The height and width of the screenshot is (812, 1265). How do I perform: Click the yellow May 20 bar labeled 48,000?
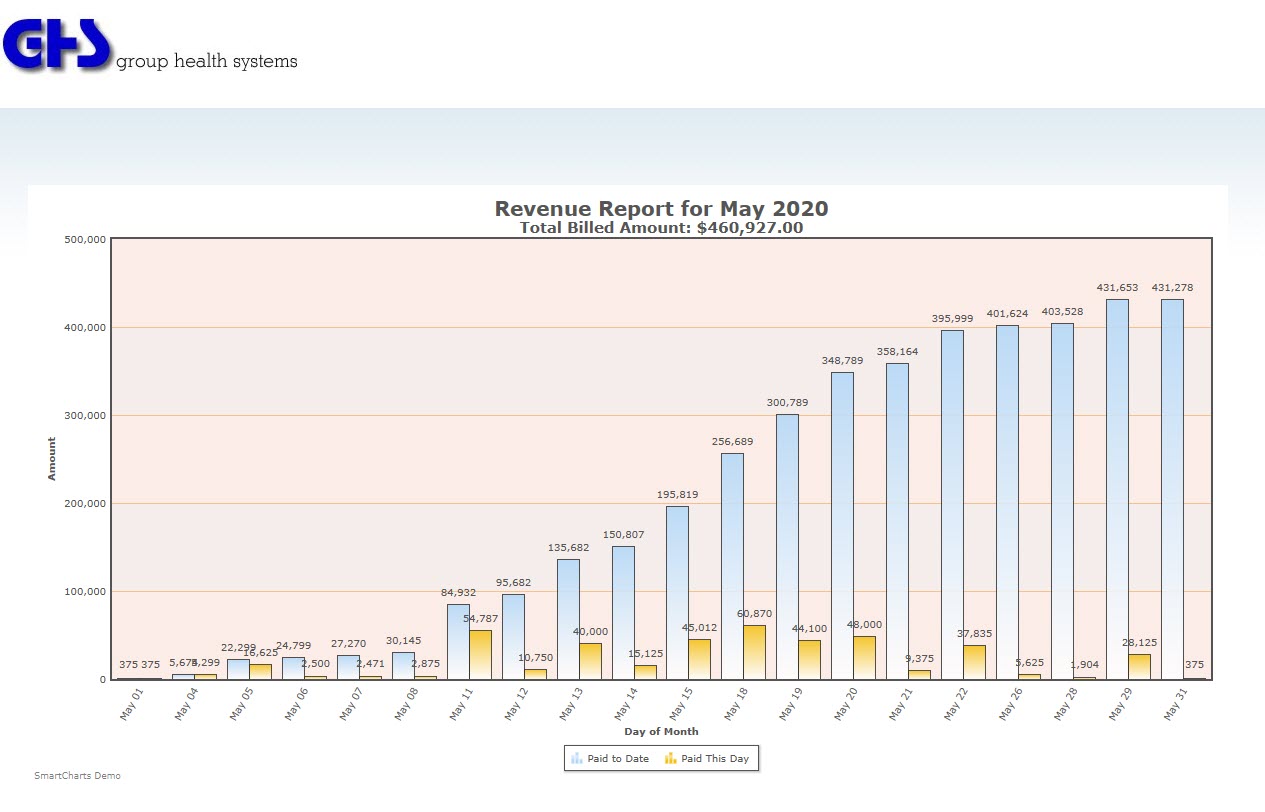(x=864, y=657)
